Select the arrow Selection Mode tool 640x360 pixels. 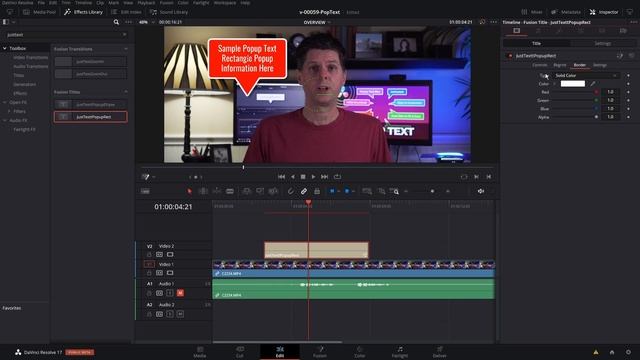(189, 191)
